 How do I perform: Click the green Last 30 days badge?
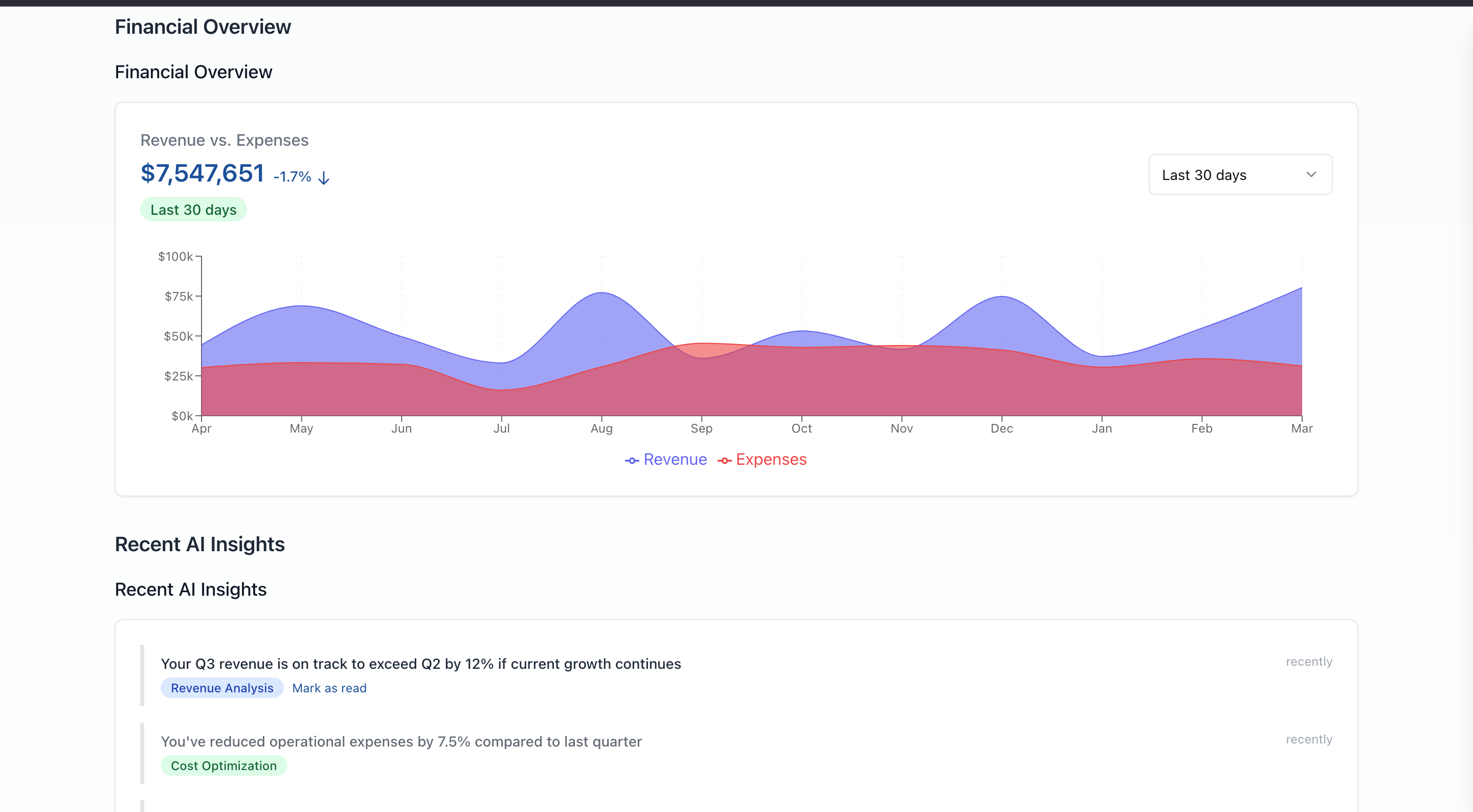[193, 210]
